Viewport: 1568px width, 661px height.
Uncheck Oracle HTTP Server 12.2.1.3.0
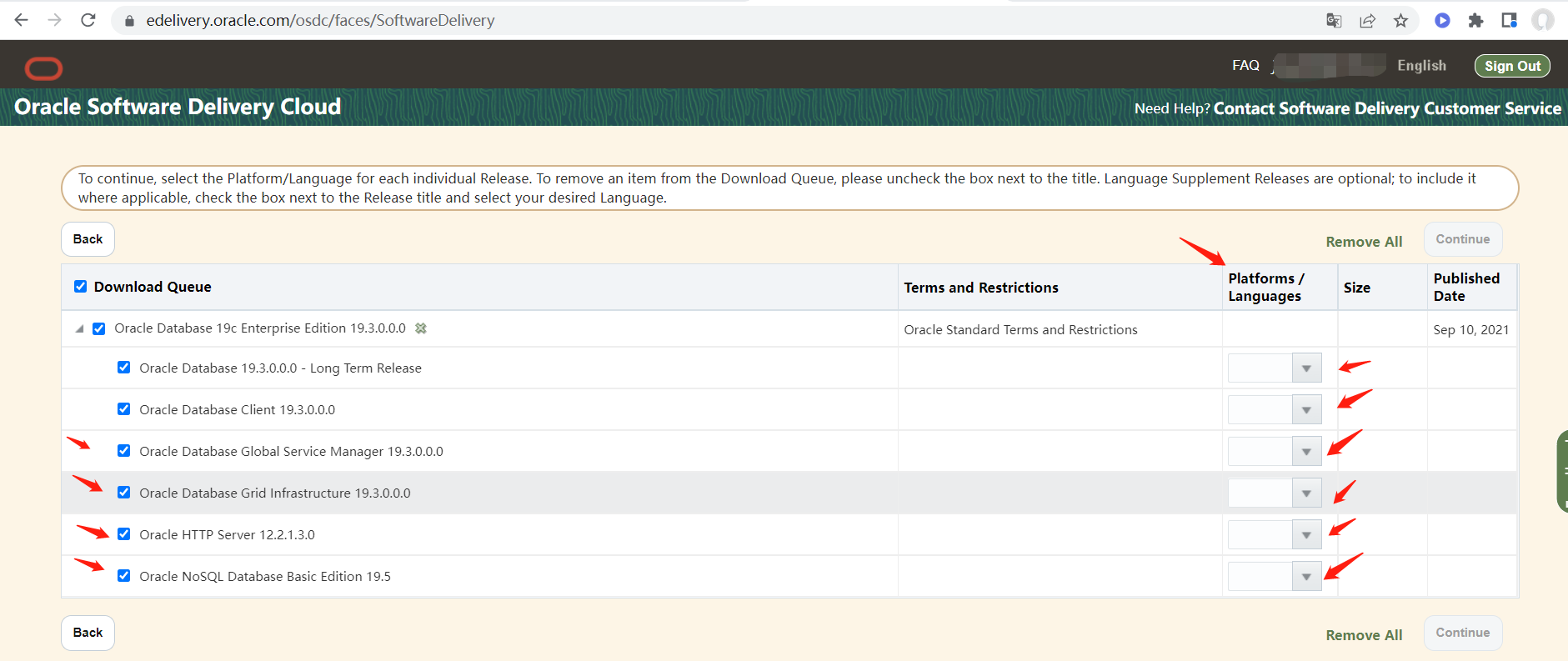click(124, 534)
